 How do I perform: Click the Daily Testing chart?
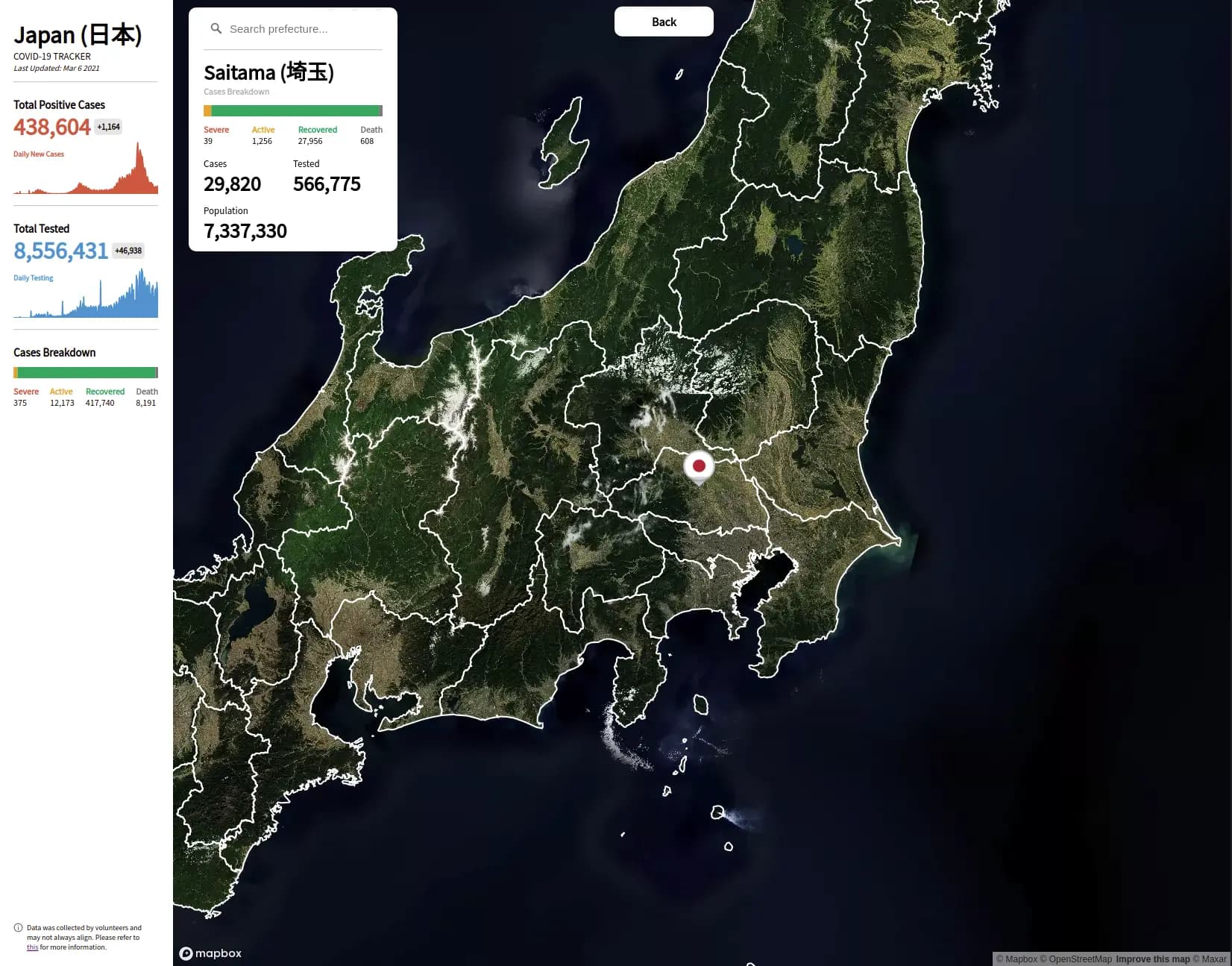(84, 298)
